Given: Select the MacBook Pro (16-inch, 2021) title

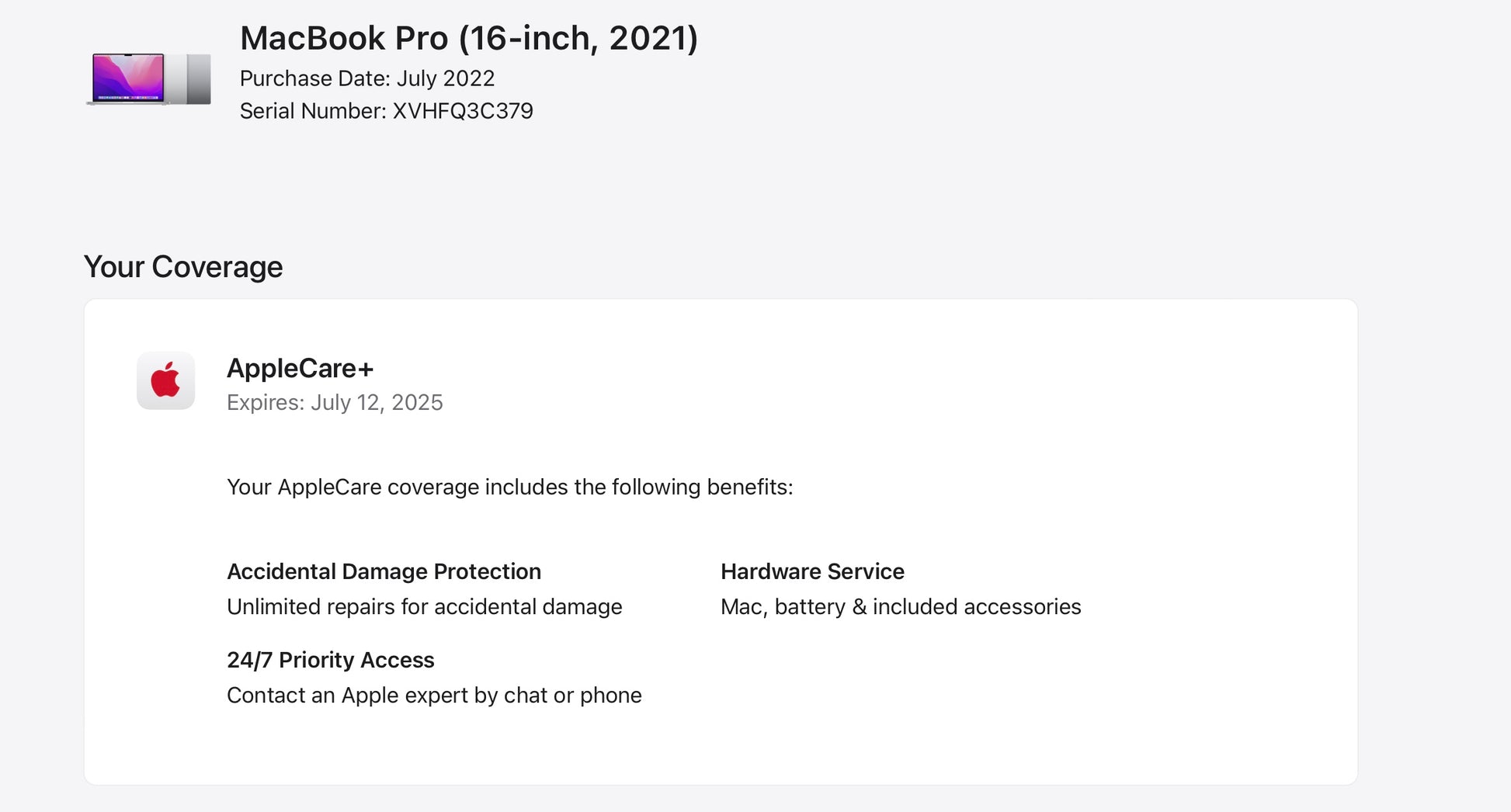Looking at the screenshot, I should click(468, 38).
